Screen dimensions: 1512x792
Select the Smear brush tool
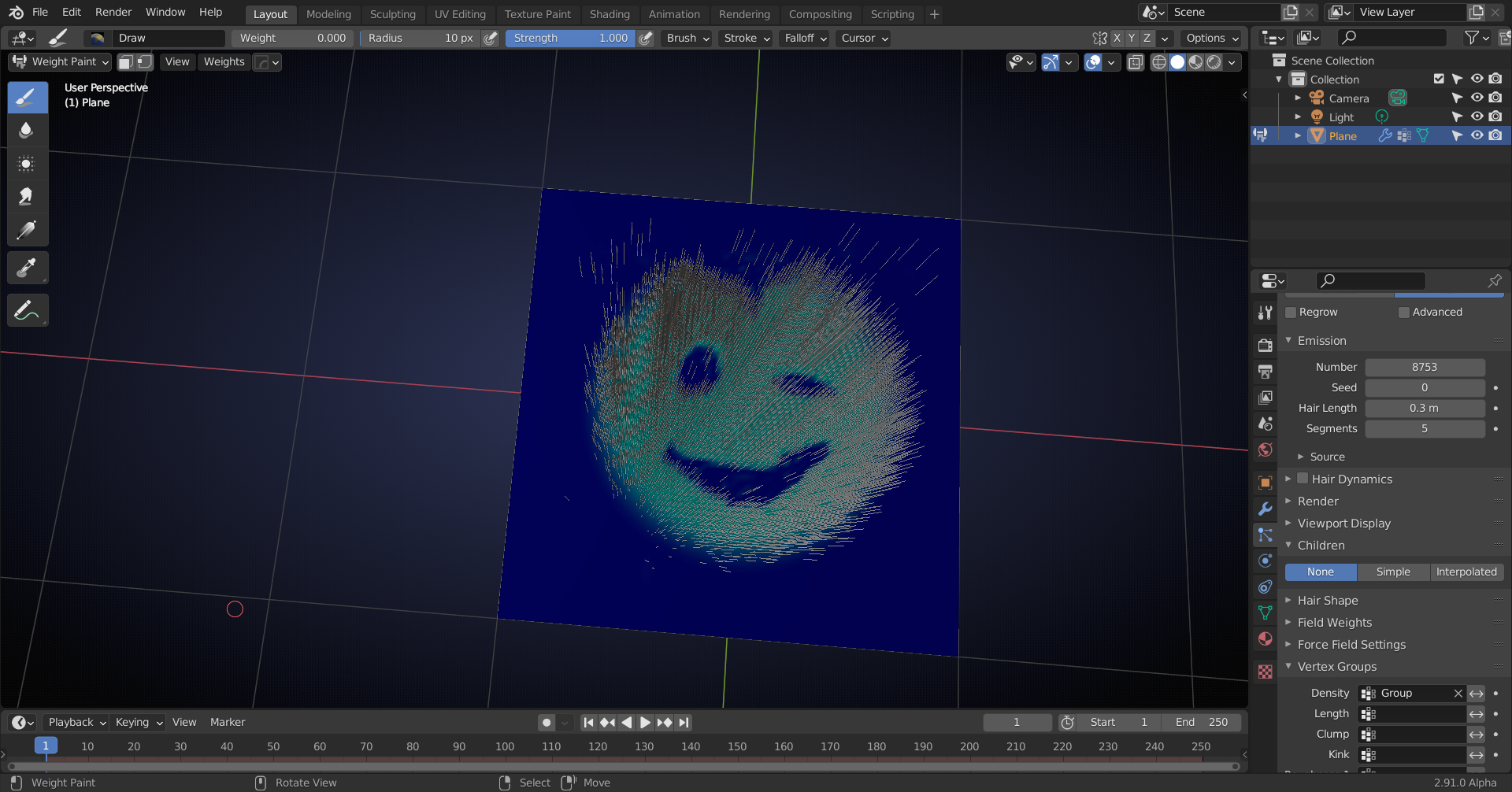(x=27, y=197)
